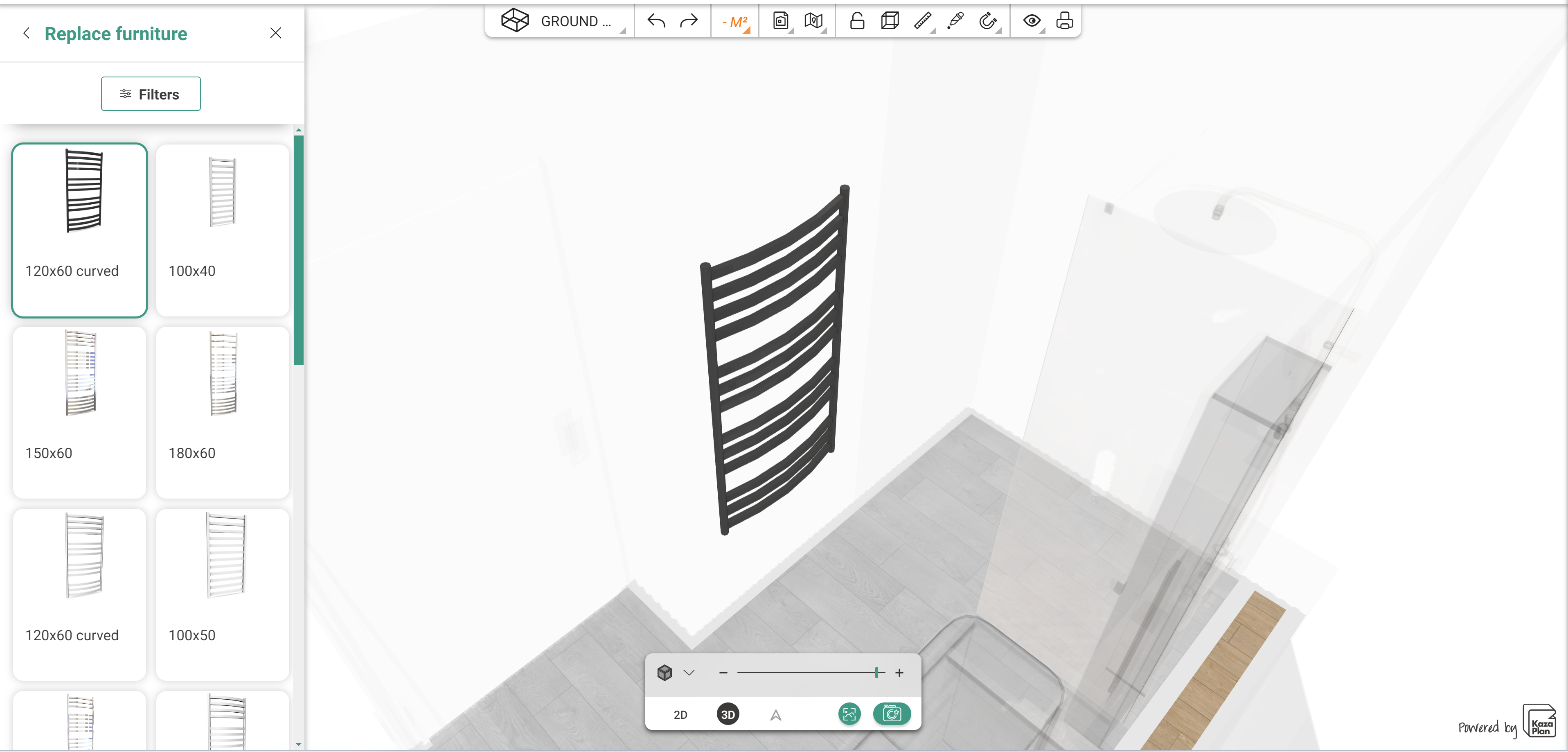The height and width of the screenshot is (752, 1568).
Task: Zoom in with the plus button
Action: pos(899,673)
